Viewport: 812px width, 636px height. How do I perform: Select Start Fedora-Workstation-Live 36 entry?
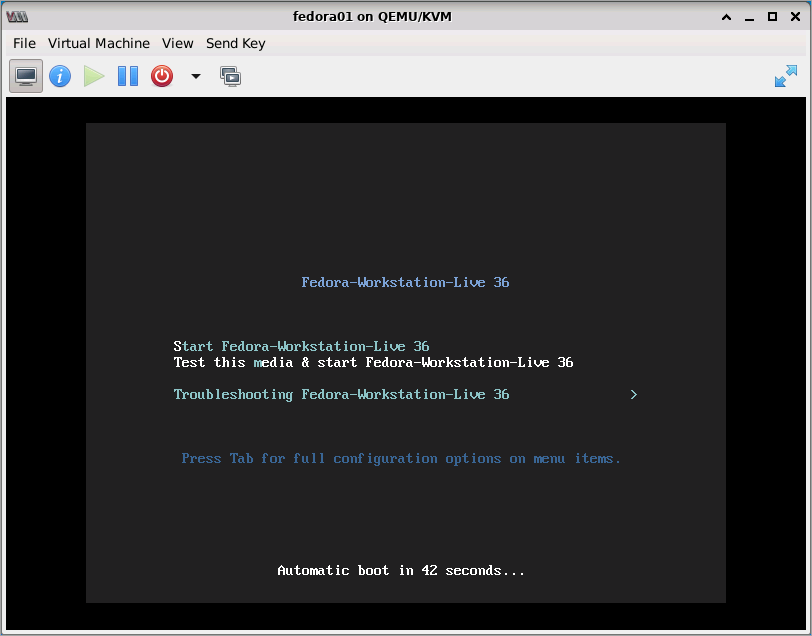[301, 346]
